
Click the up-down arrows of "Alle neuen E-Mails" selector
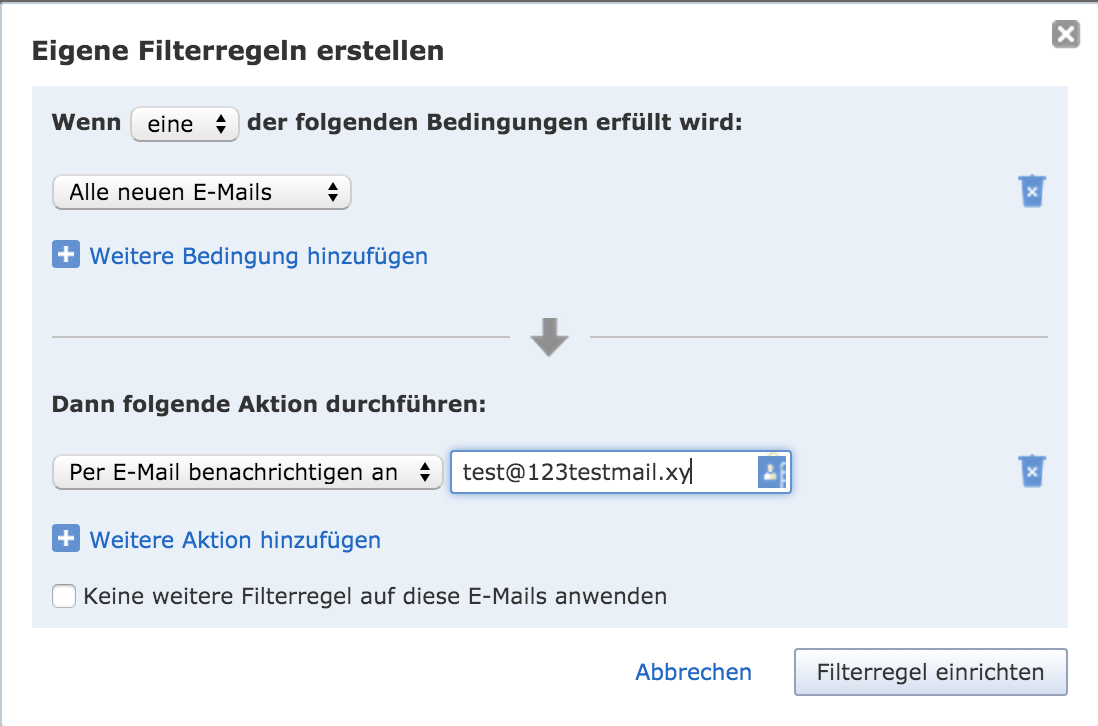(333, 192)
